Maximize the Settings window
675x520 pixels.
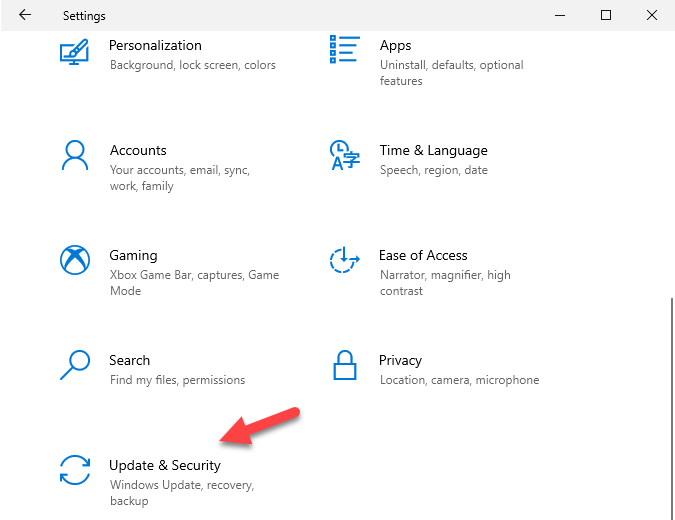click(x=606, y=15)
